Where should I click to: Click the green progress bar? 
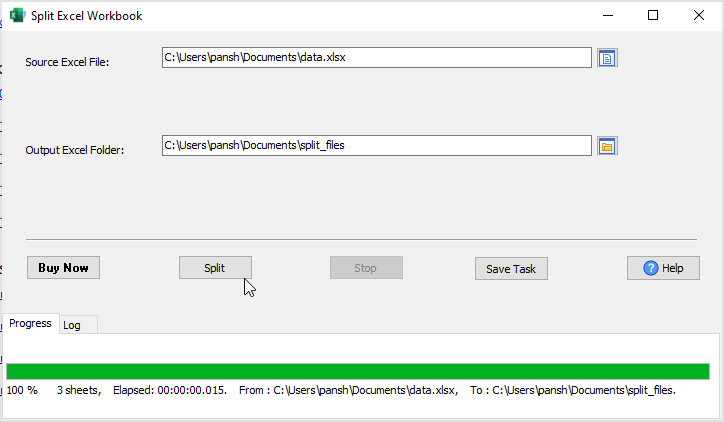click(357, 371)
